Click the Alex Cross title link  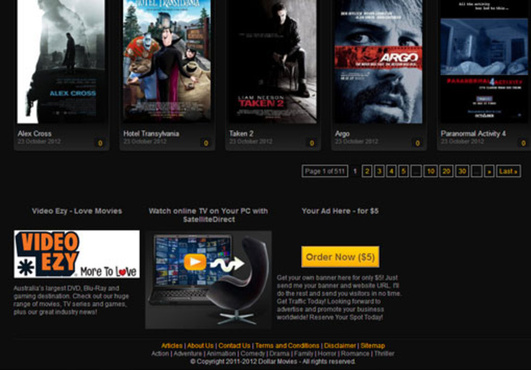pyautogui.click(x=35, y=133)
